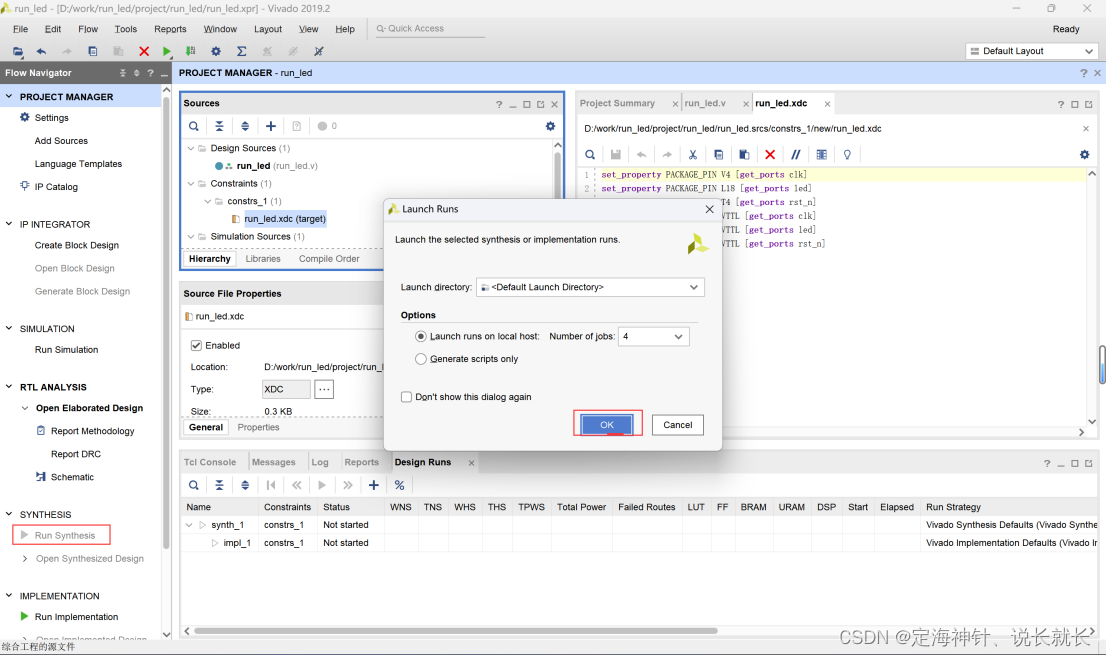Open the Flow menu
Viewport: 1106px width, 656px height.
point(87,29)
